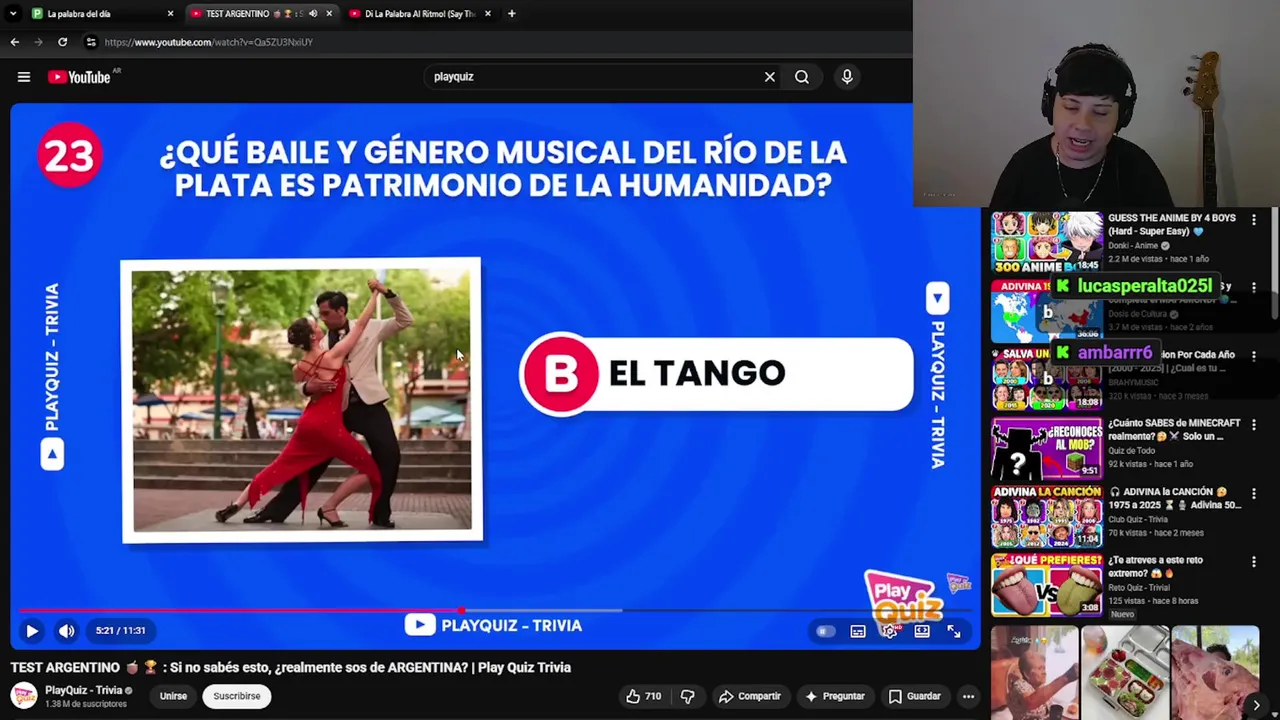Mute the video volume speaker
Viewport: 1280px width, 720px height.
coord(66,631)
